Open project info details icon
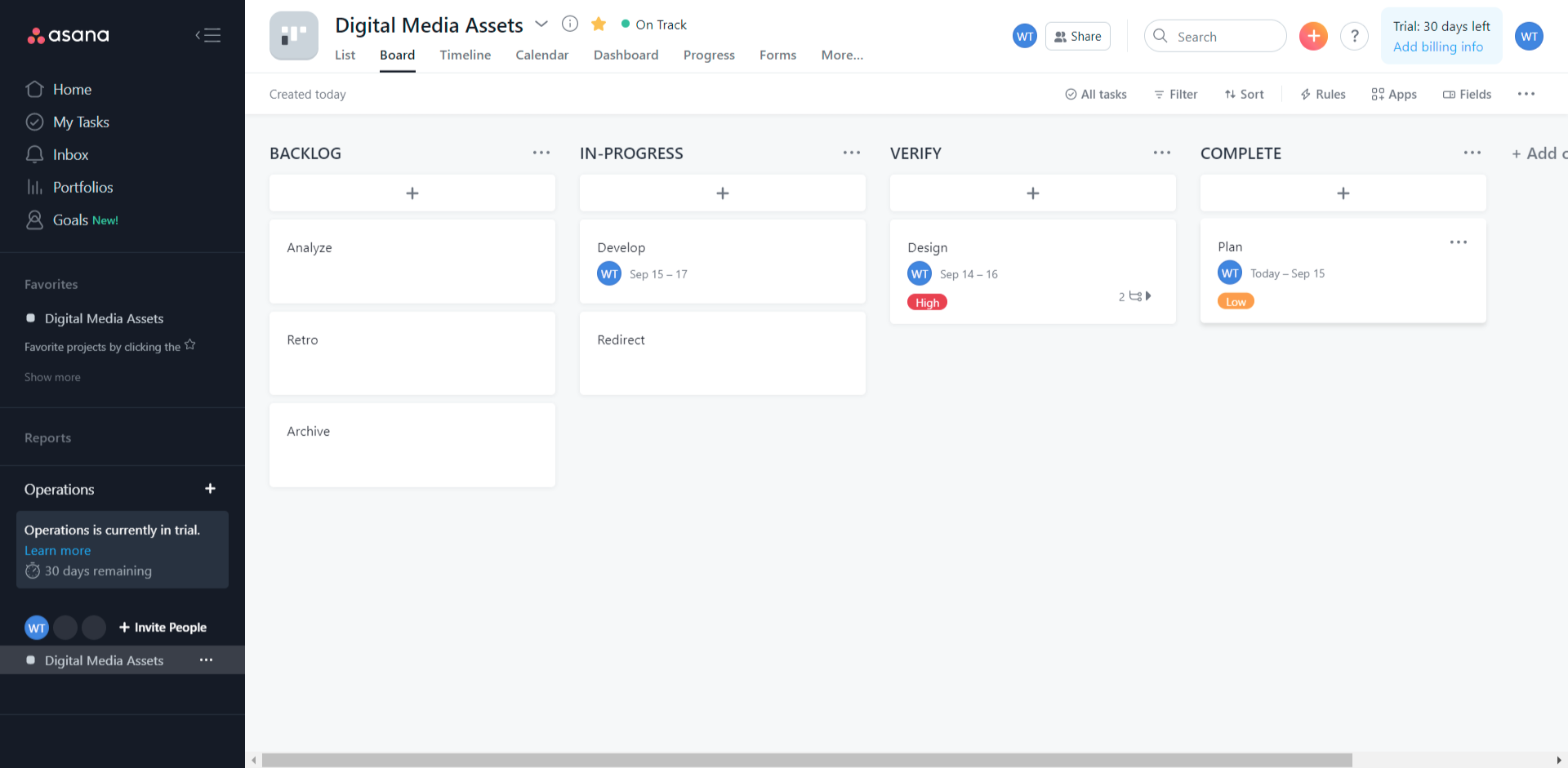This screenshot has height=768, width=1568. click(x=570, y=24)
